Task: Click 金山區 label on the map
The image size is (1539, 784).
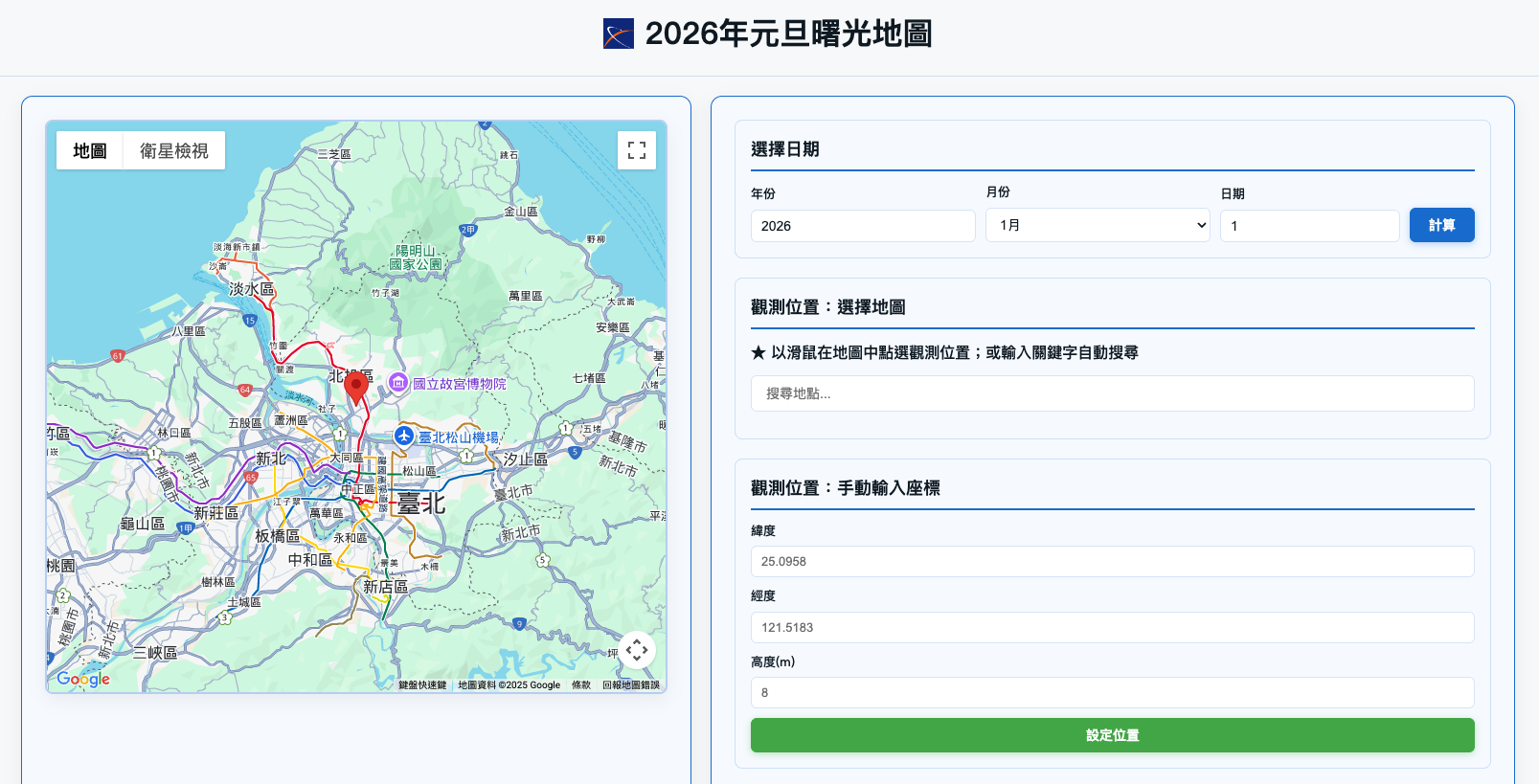Action: click(521, 212)
